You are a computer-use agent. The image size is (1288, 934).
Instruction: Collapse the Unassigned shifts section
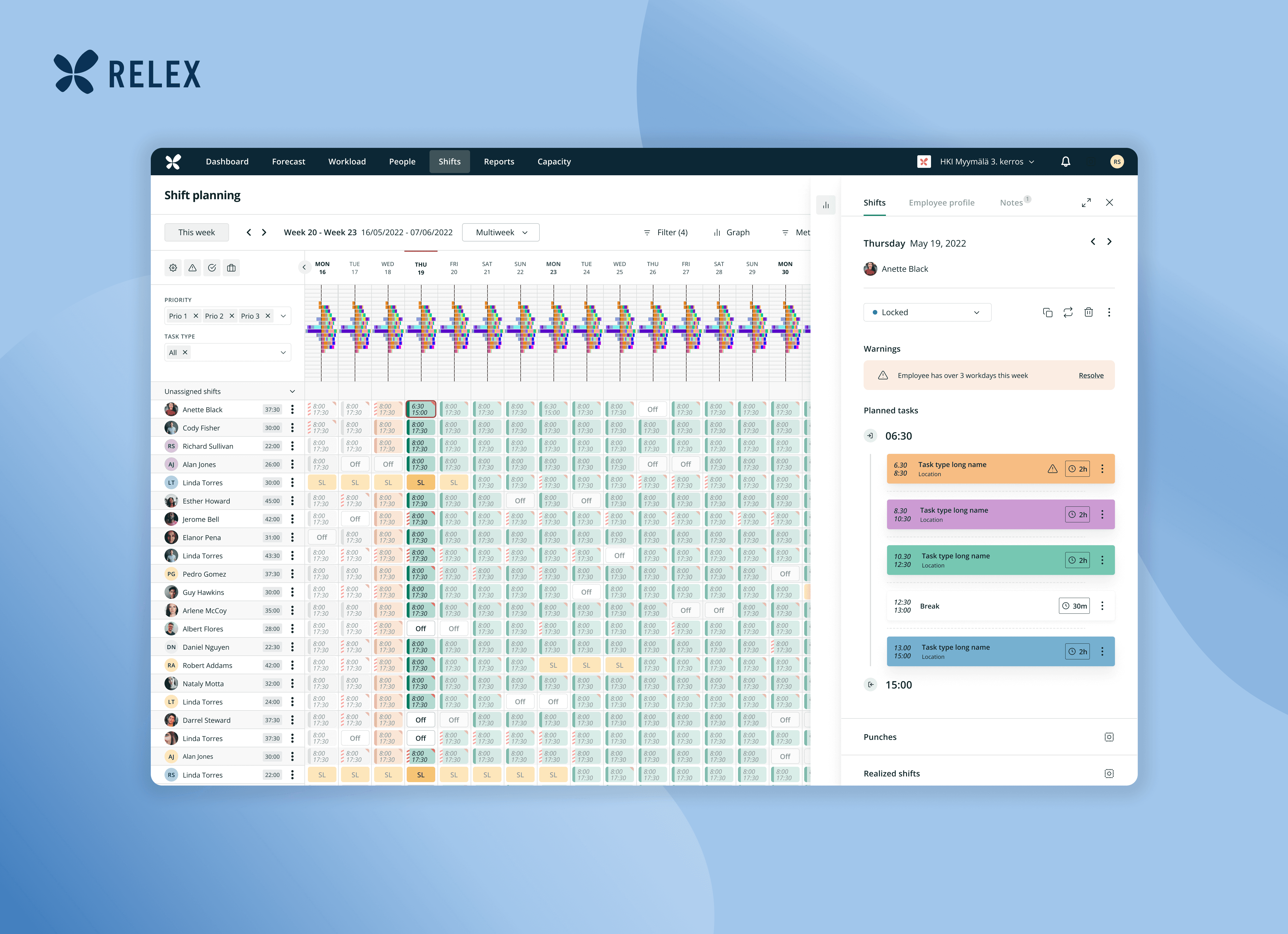point(292,391)
